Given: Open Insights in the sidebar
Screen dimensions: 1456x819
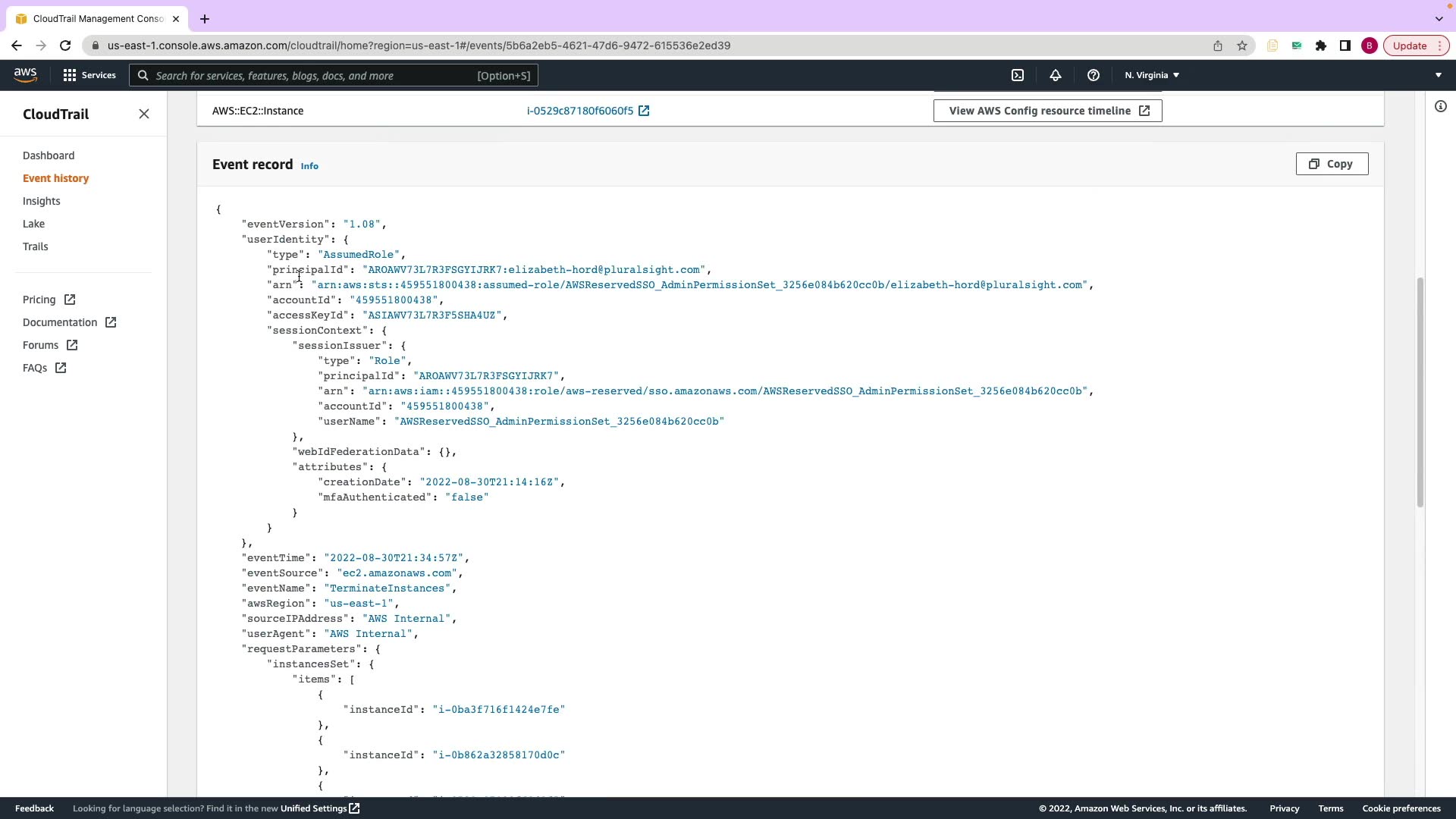Looking at the screenshot, I should [x=41, y=201].
